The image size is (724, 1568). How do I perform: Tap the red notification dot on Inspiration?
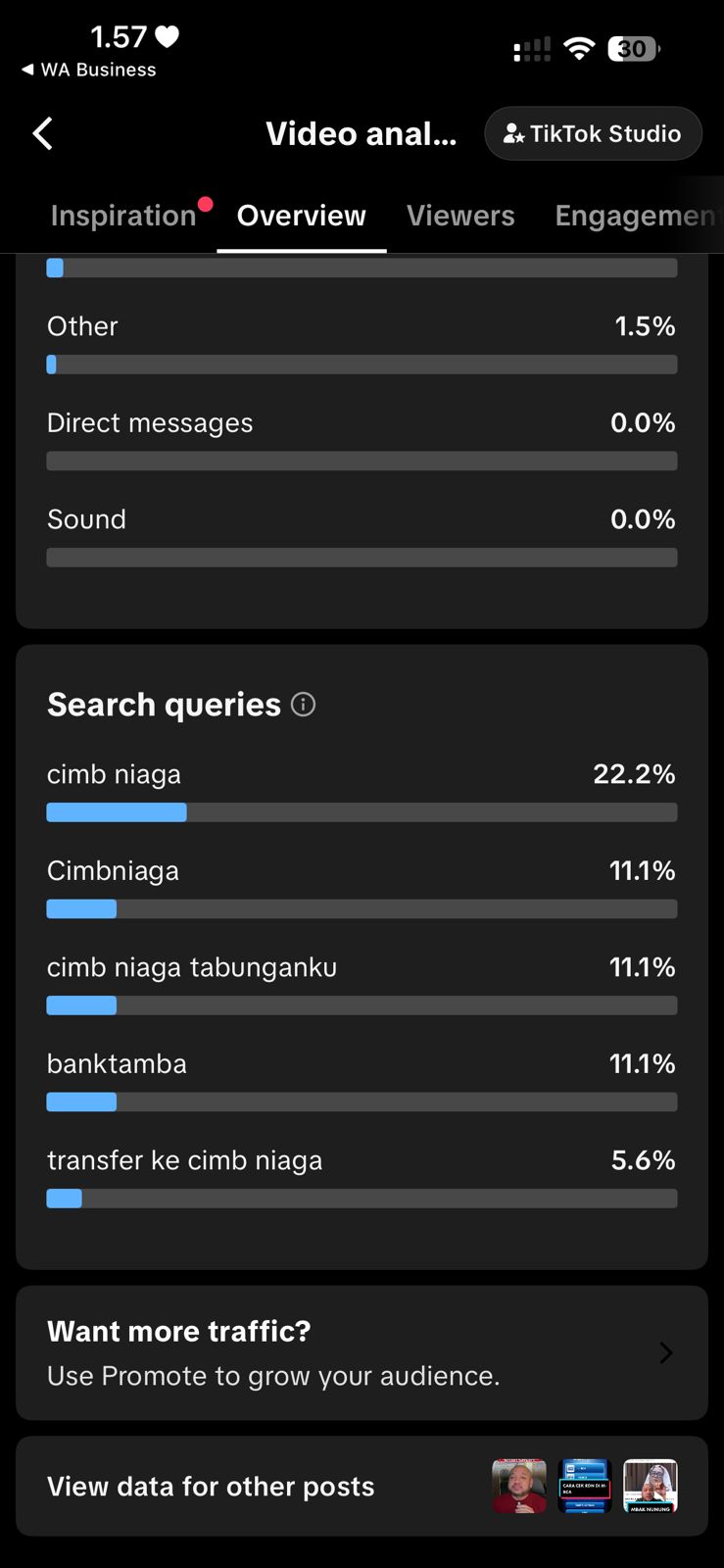coord(205,204)
